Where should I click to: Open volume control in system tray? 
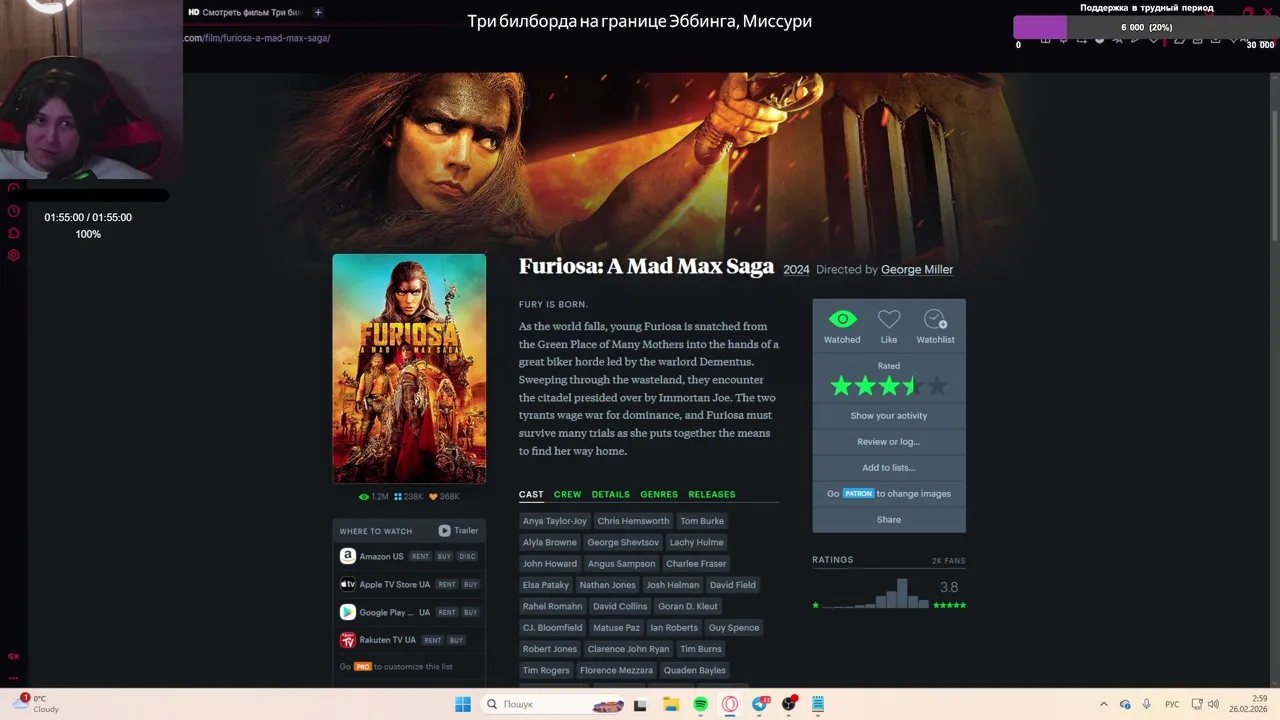click(1213, 704)
